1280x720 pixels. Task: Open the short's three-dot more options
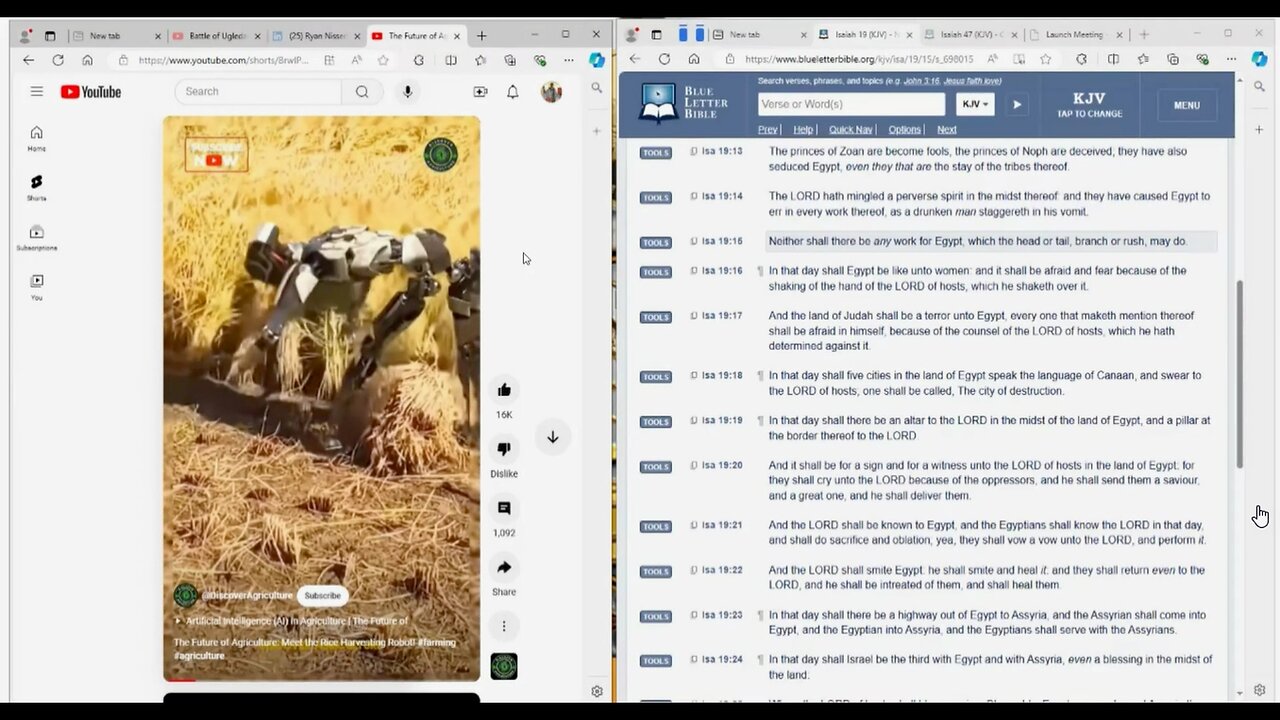[504, 626]
